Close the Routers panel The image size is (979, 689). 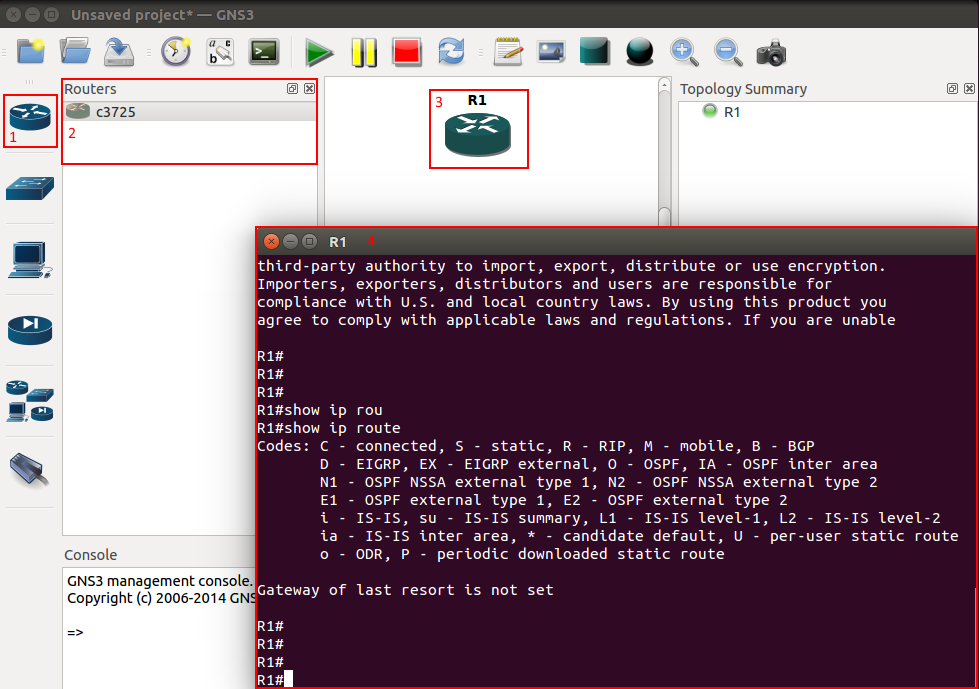(x=309, y=89)
